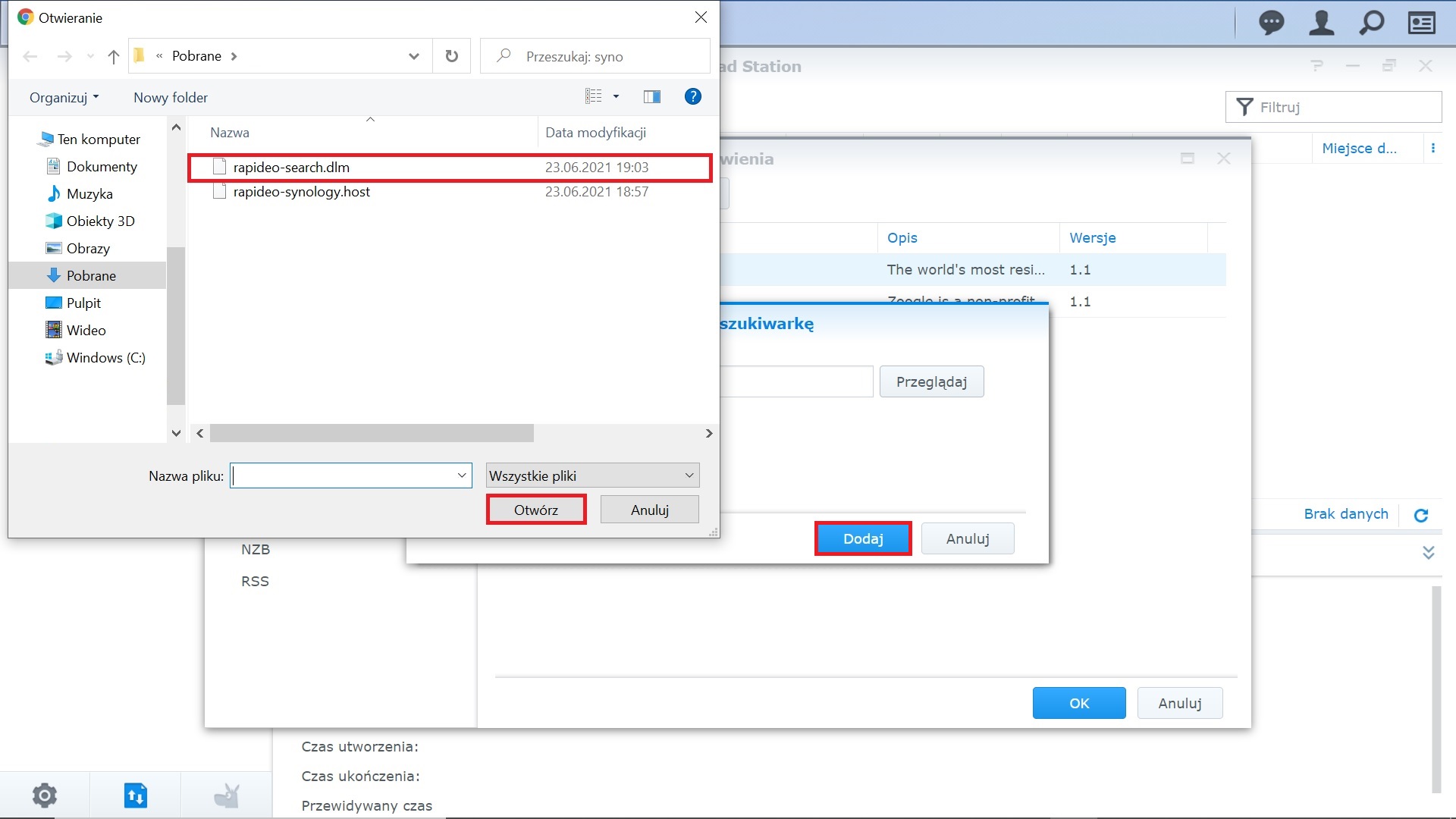Cancel the file open dialog
This screenshot has height=819, width=1456.
pos(650,510)
